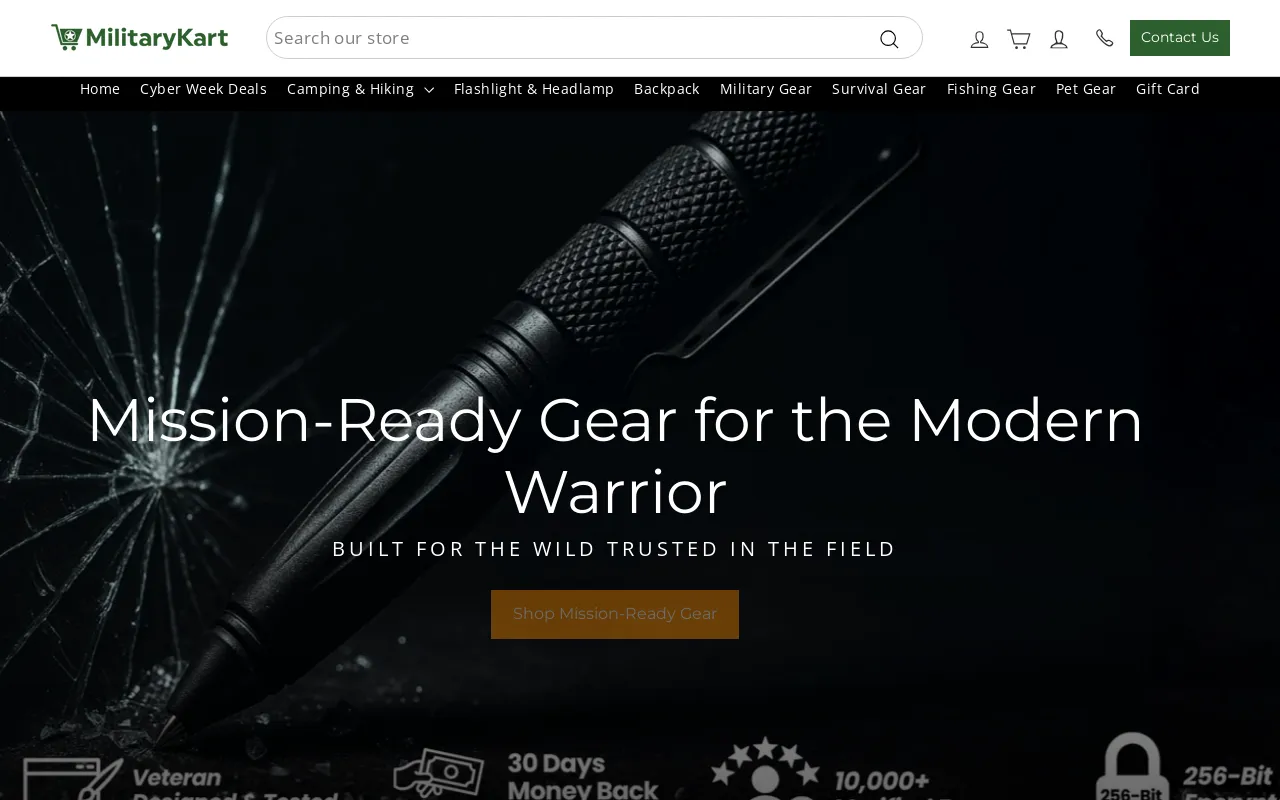Open the Gift Card menu link

(x=1168, y=89)
